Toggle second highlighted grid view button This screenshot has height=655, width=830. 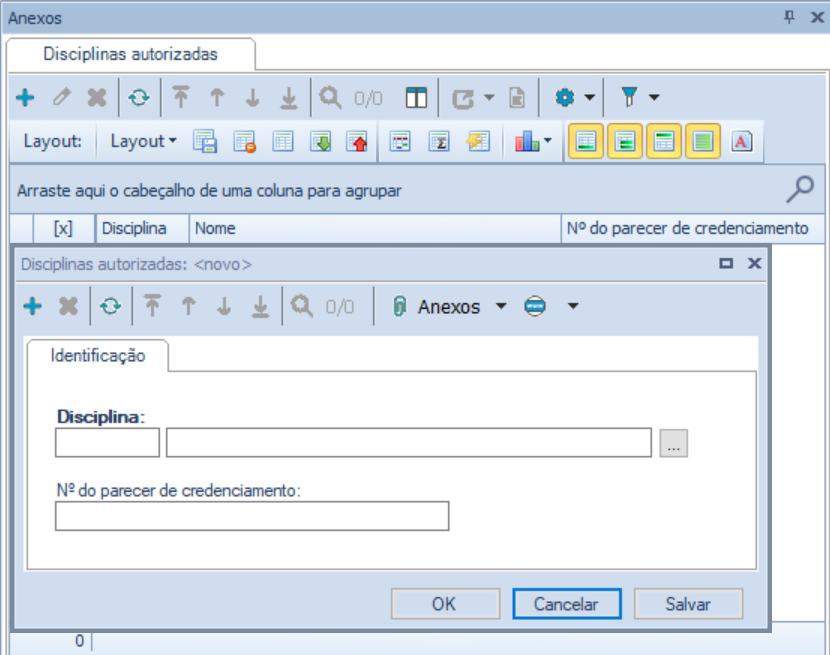pos(625,141)
